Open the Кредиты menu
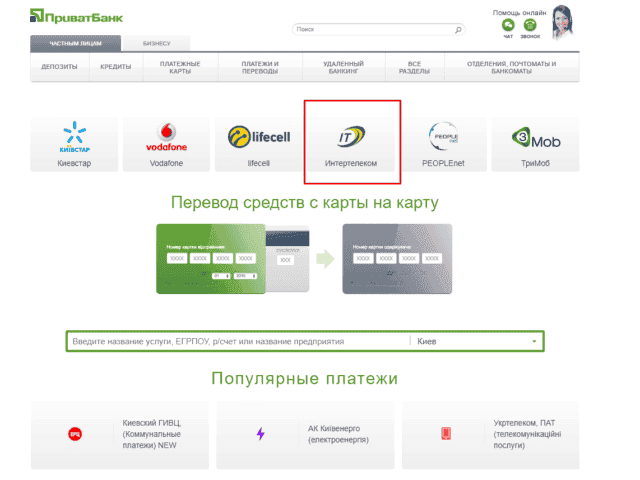This screenshot has height=480, width=640. point(116,67)
